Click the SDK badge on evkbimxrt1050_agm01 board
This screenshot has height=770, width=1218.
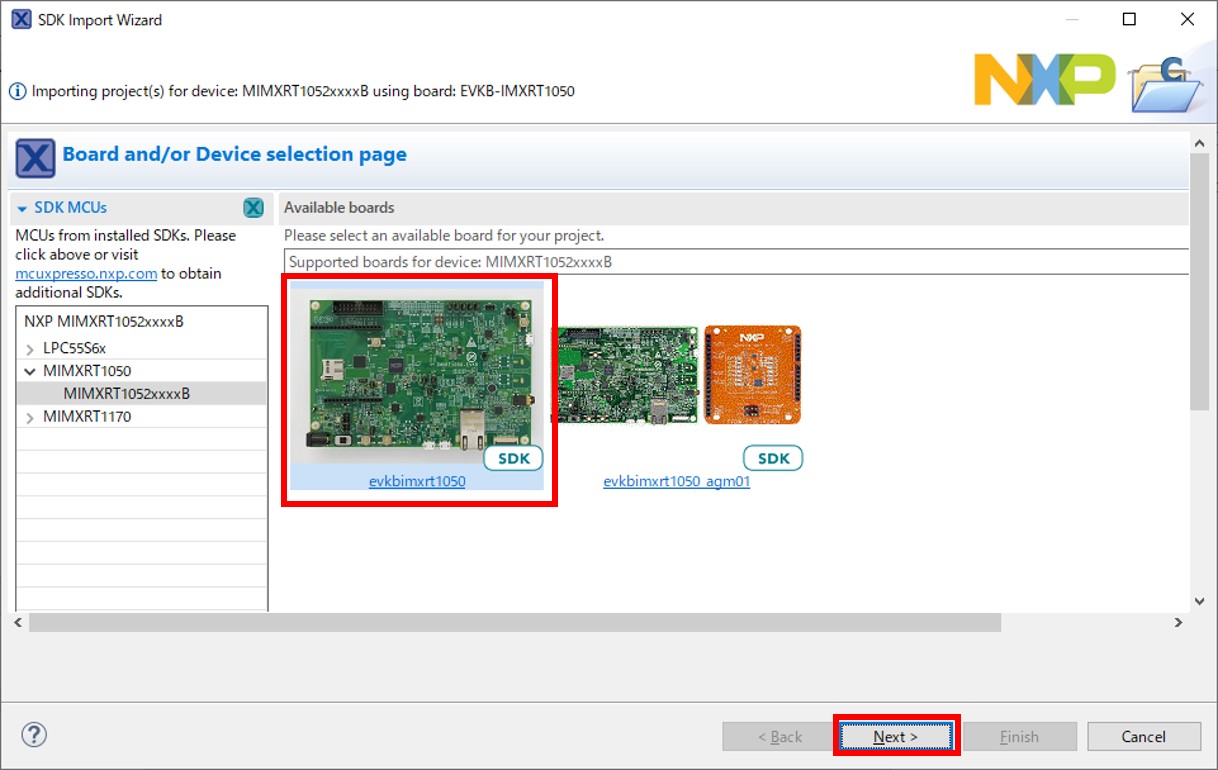pos(773,458)
